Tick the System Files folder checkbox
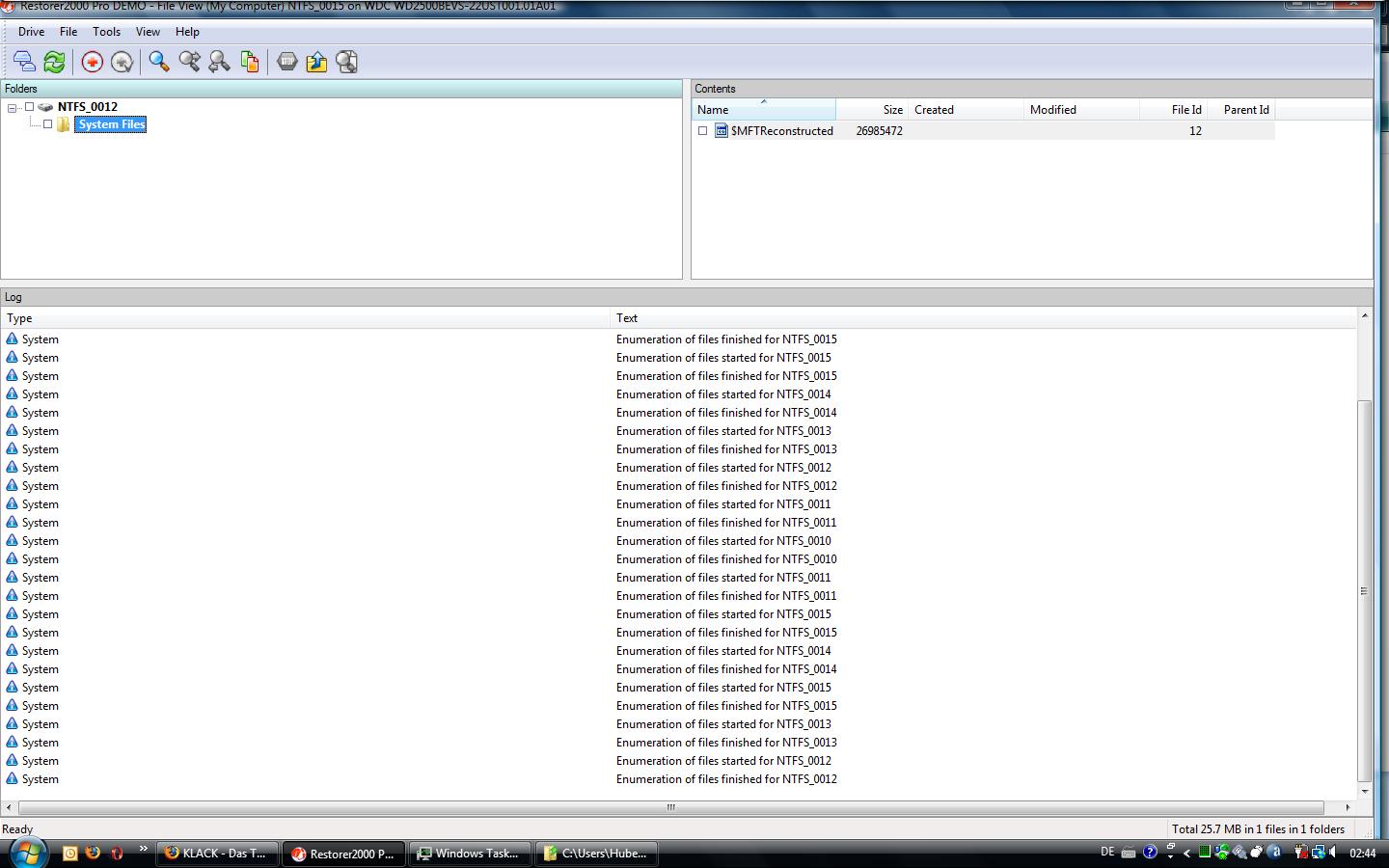Image resolution: width=1389 pixels, height=868 pixels. pos(47,124)
